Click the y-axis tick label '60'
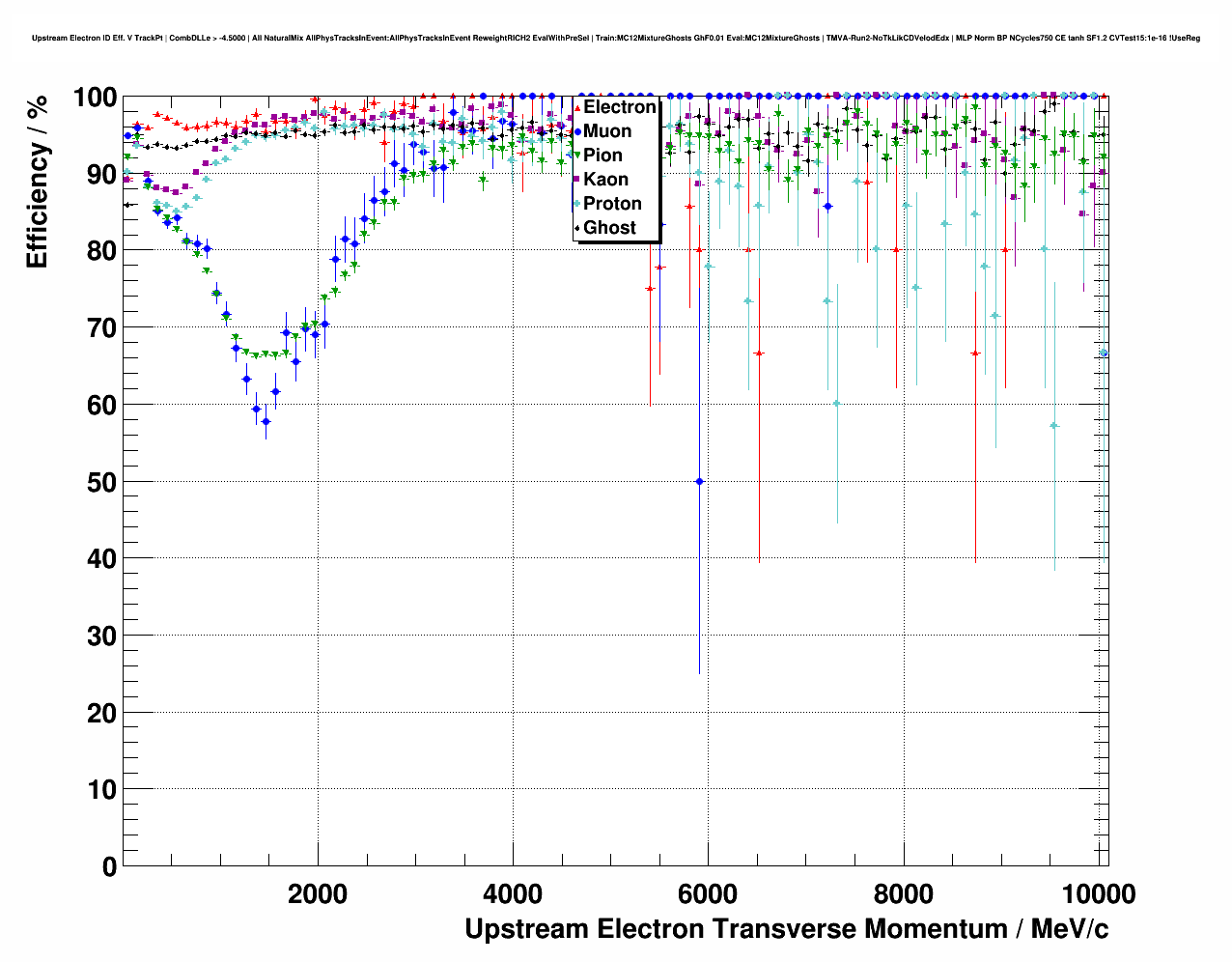Screen dimensions: 1232x962 [x=102, y=406]
